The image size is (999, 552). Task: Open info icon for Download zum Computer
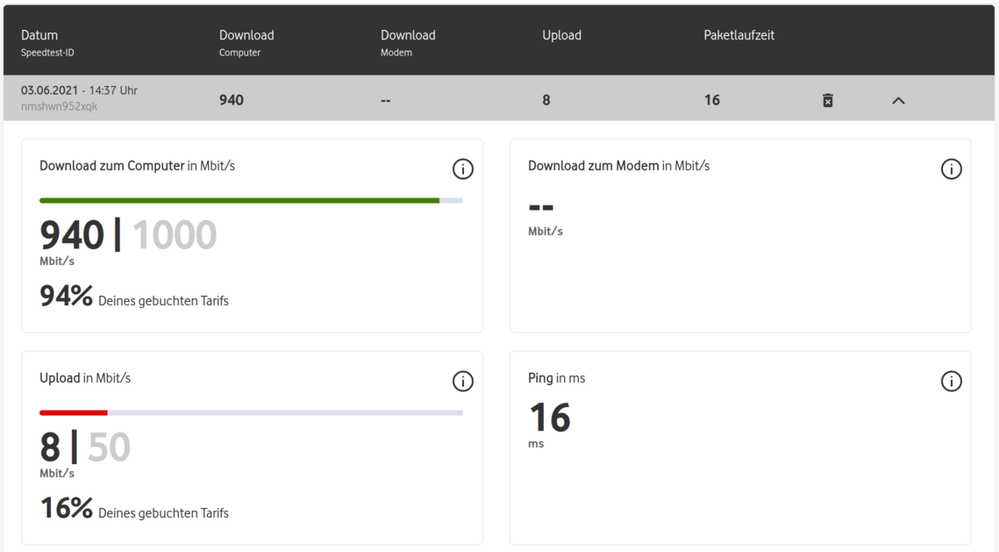[x=462, y=169]
